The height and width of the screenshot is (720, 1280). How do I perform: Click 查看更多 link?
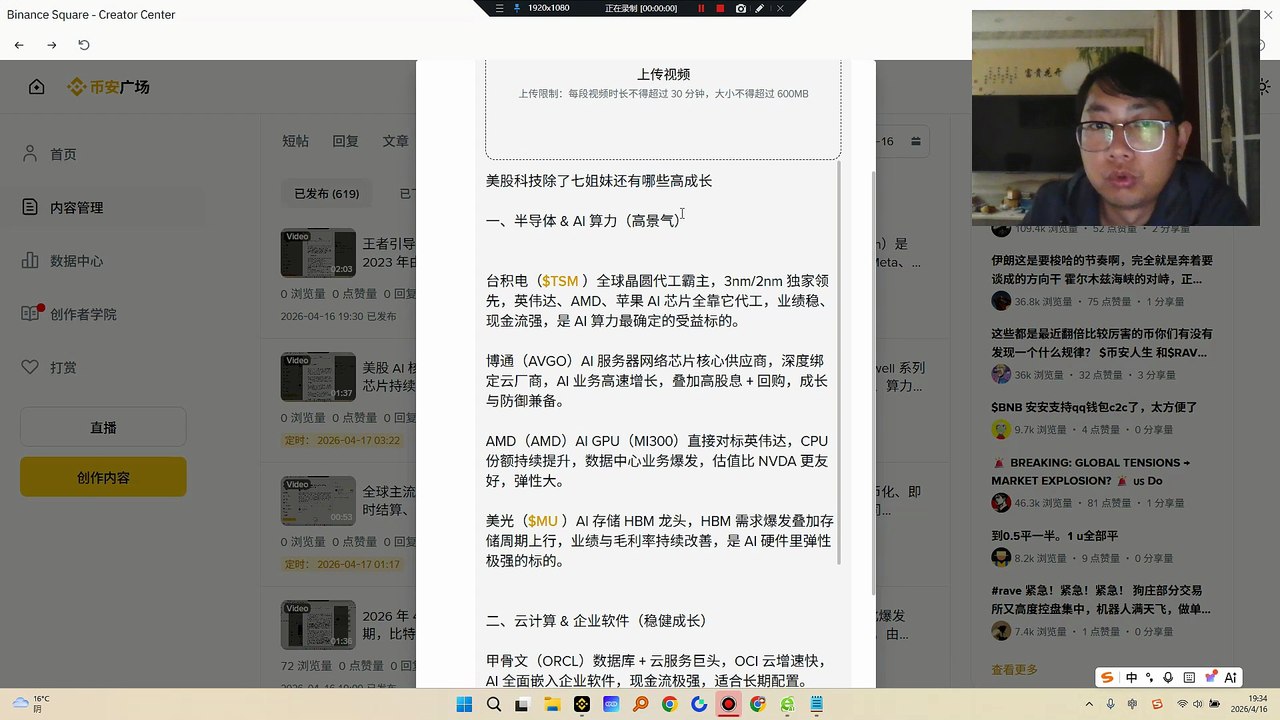(1014, 670)
